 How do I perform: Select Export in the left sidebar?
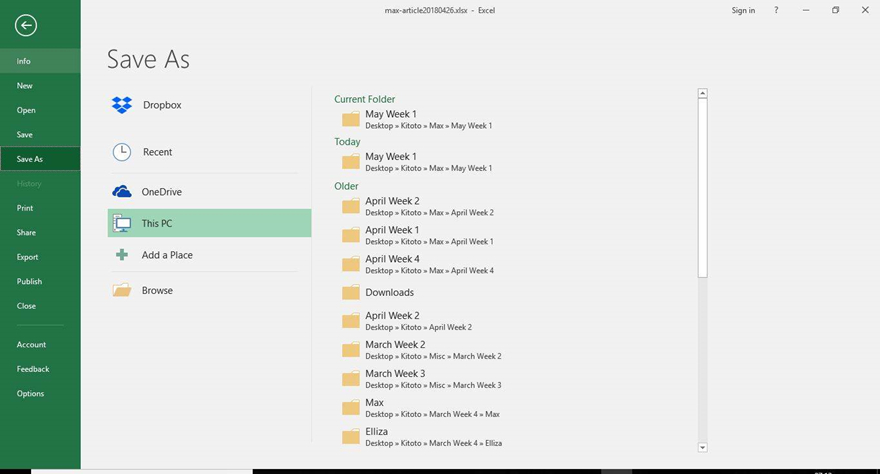click(x=28, y=257)
